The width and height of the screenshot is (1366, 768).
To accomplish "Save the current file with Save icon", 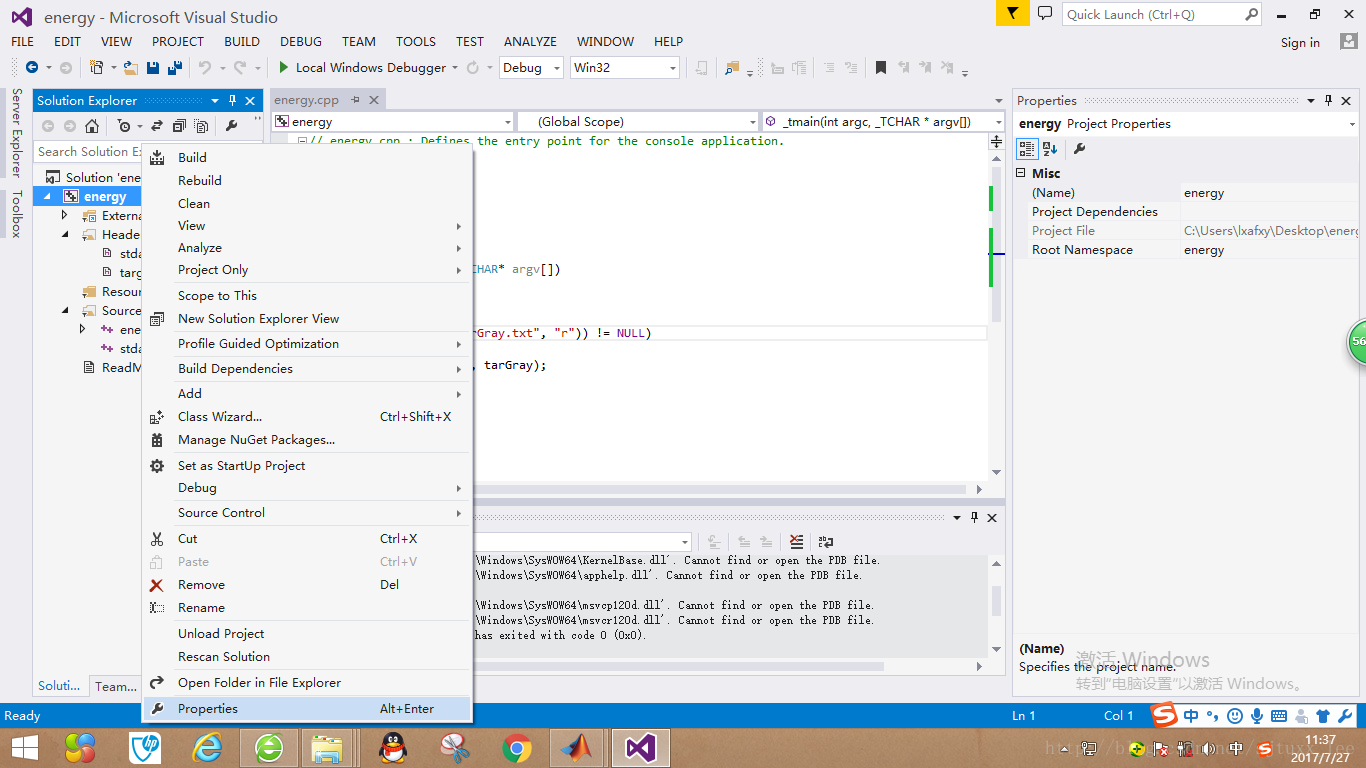I will tap(153, 67).
